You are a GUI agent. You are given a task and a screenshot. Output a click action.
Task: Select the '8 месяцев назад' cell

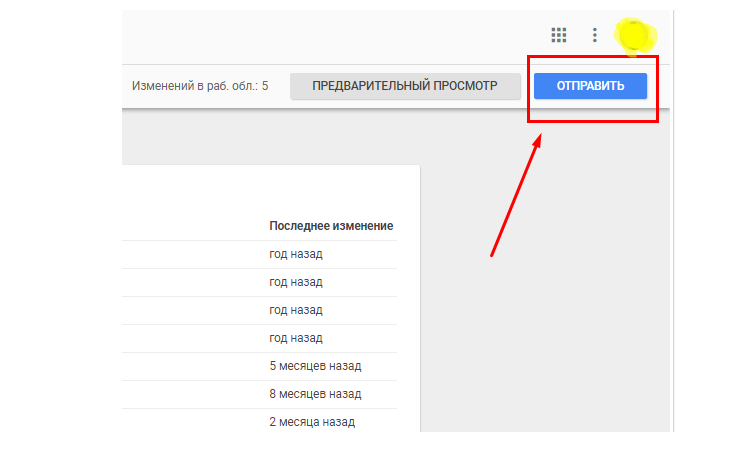coord(315,394)
